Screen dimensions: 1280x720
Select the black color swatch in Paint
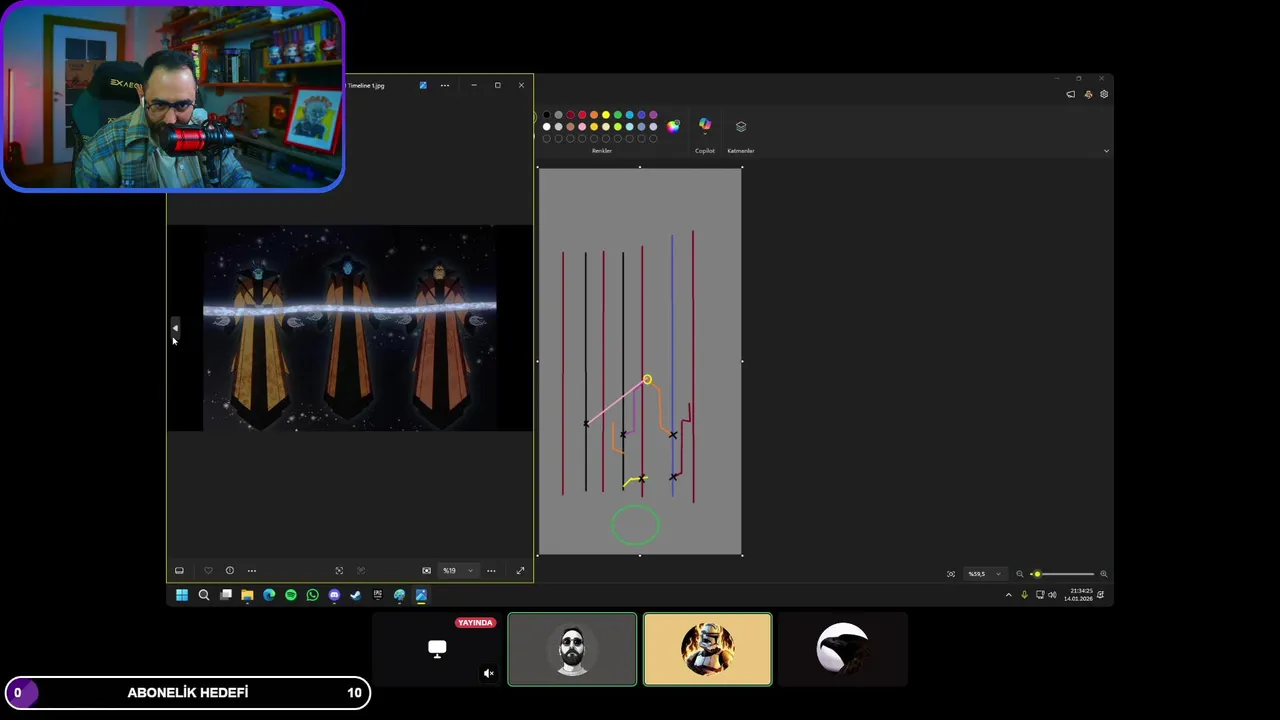tap(547, 115)
